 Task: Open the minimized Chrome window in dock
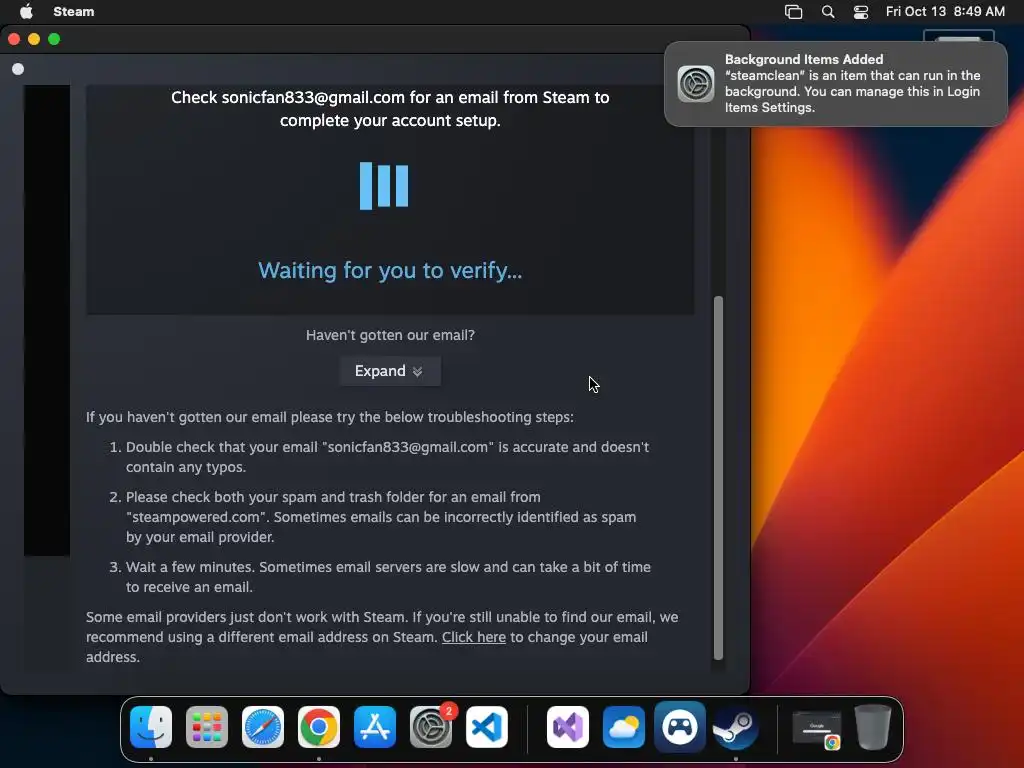tap(816, 728)
